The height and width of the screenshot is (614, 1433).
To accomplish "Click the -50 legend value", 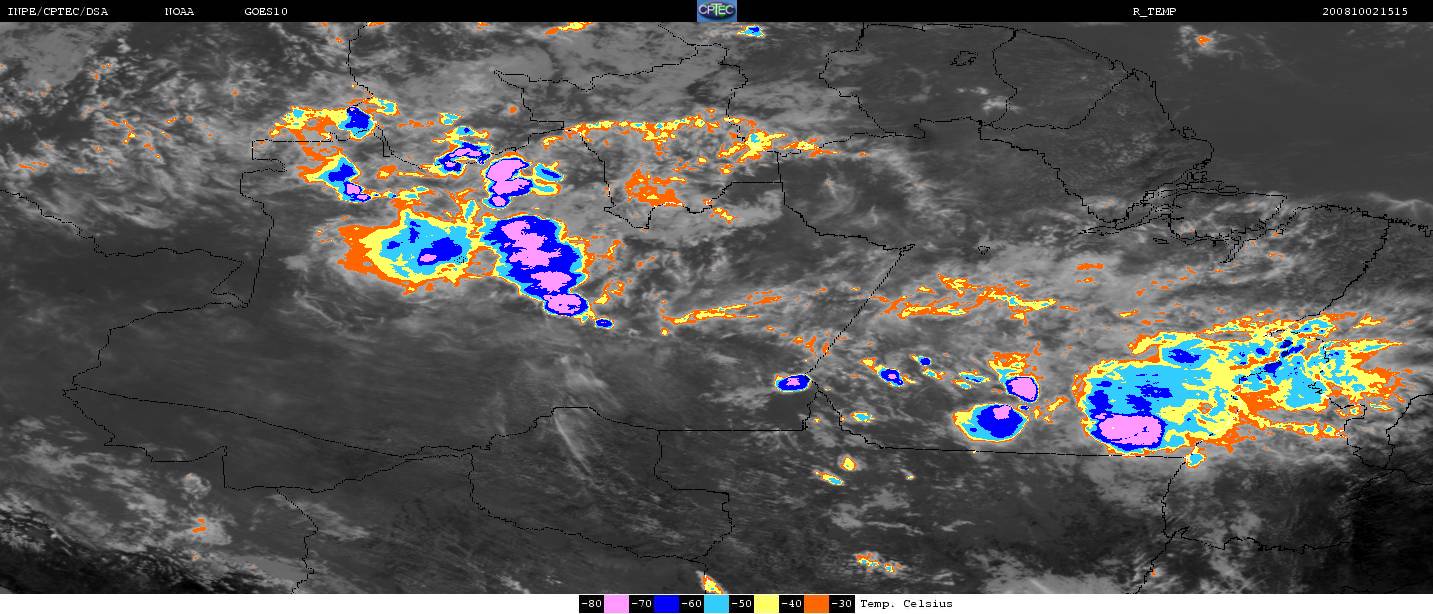I will tap(741, 604).
